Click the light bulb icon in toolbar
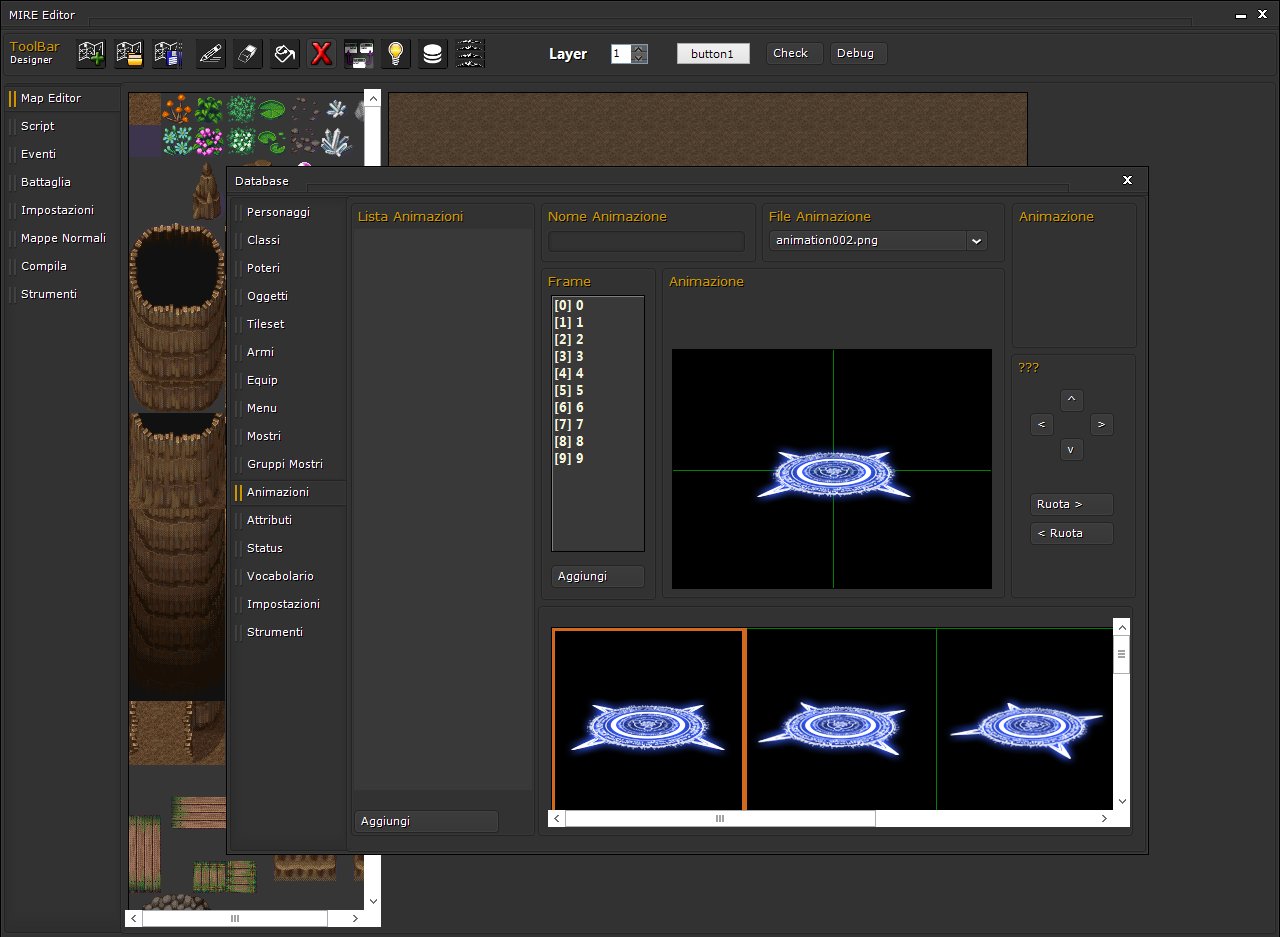The width and height of the screenshot is (1280, 937). pyautogui.click(x=396, y=54)
